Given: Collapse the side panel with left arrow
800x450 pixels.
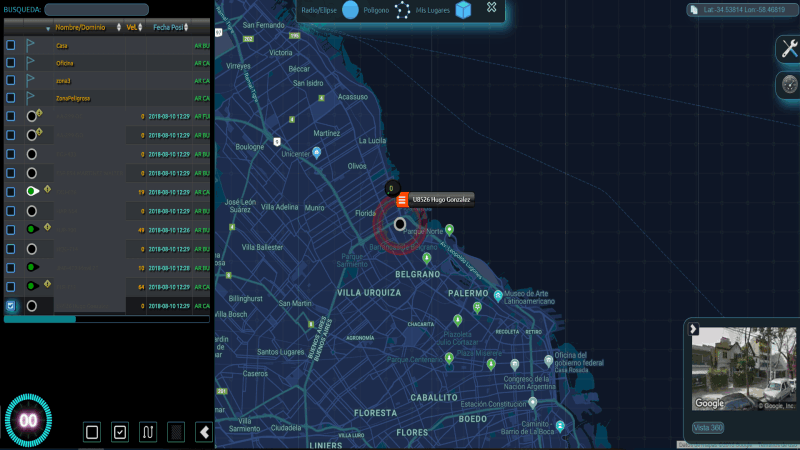Looking at the screenshot, I should tap(204, 432).
